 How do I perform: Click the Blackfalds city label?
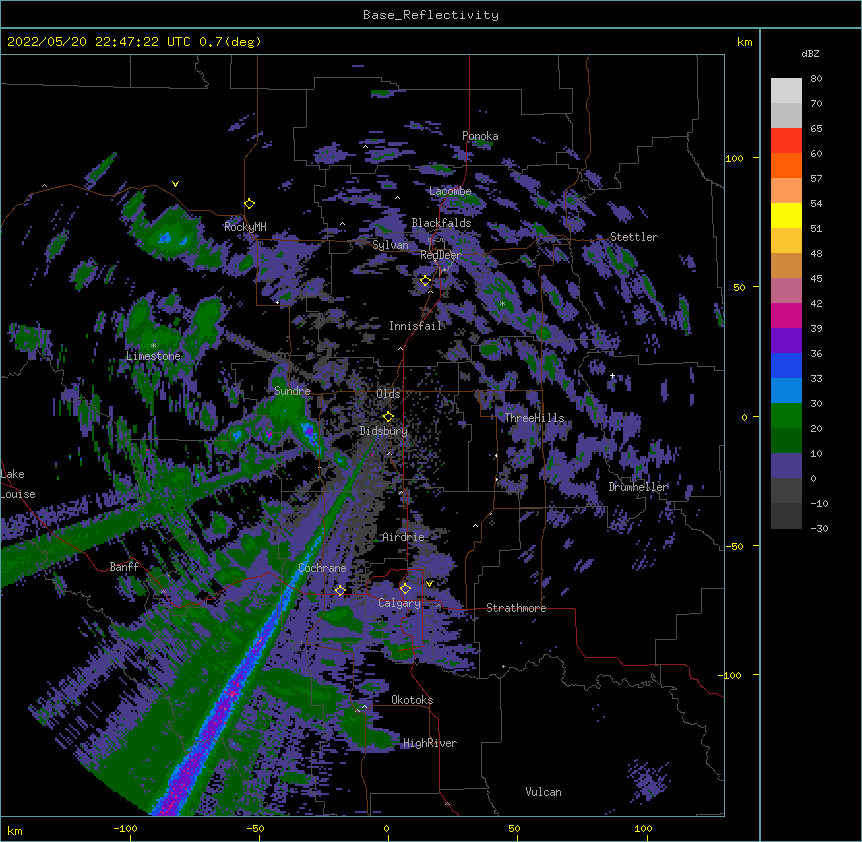441,223
